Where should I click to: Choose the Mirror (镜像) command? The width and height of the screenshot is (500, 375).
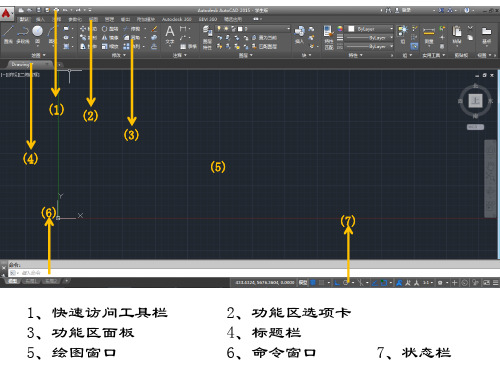(x=110, y=38)
